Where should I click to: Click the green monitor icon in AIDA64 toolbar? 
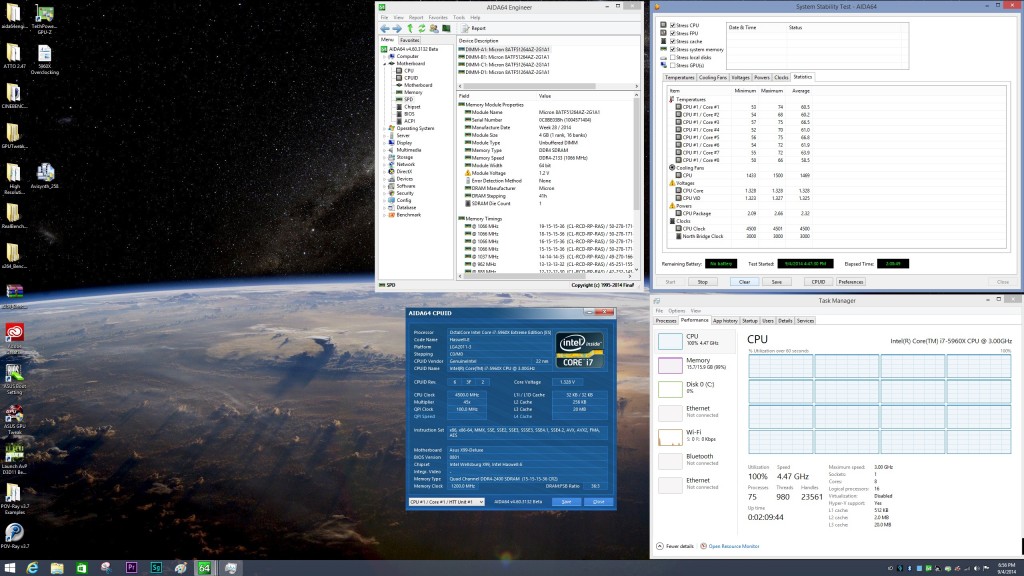tap(446, 28)
